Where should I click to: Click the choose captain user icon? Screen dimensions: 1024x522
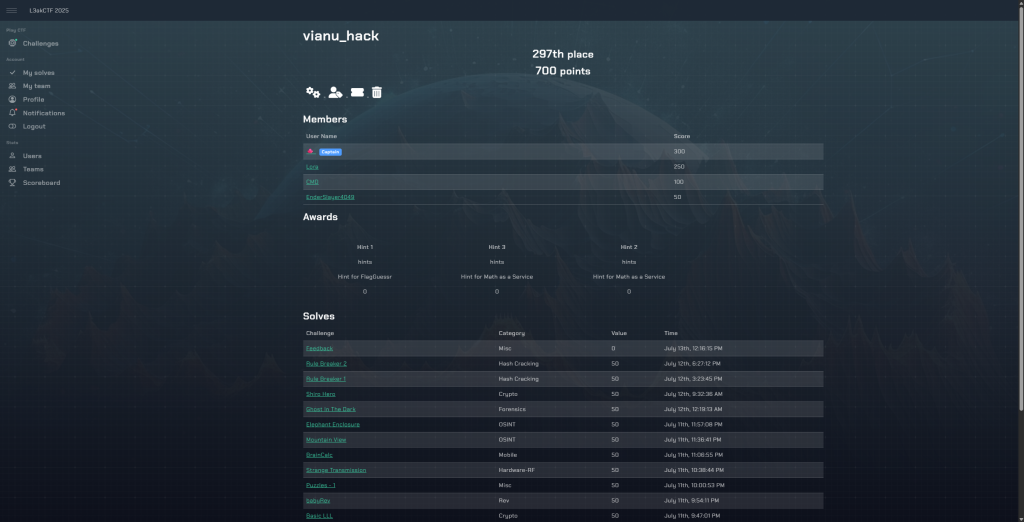(335, 93)
